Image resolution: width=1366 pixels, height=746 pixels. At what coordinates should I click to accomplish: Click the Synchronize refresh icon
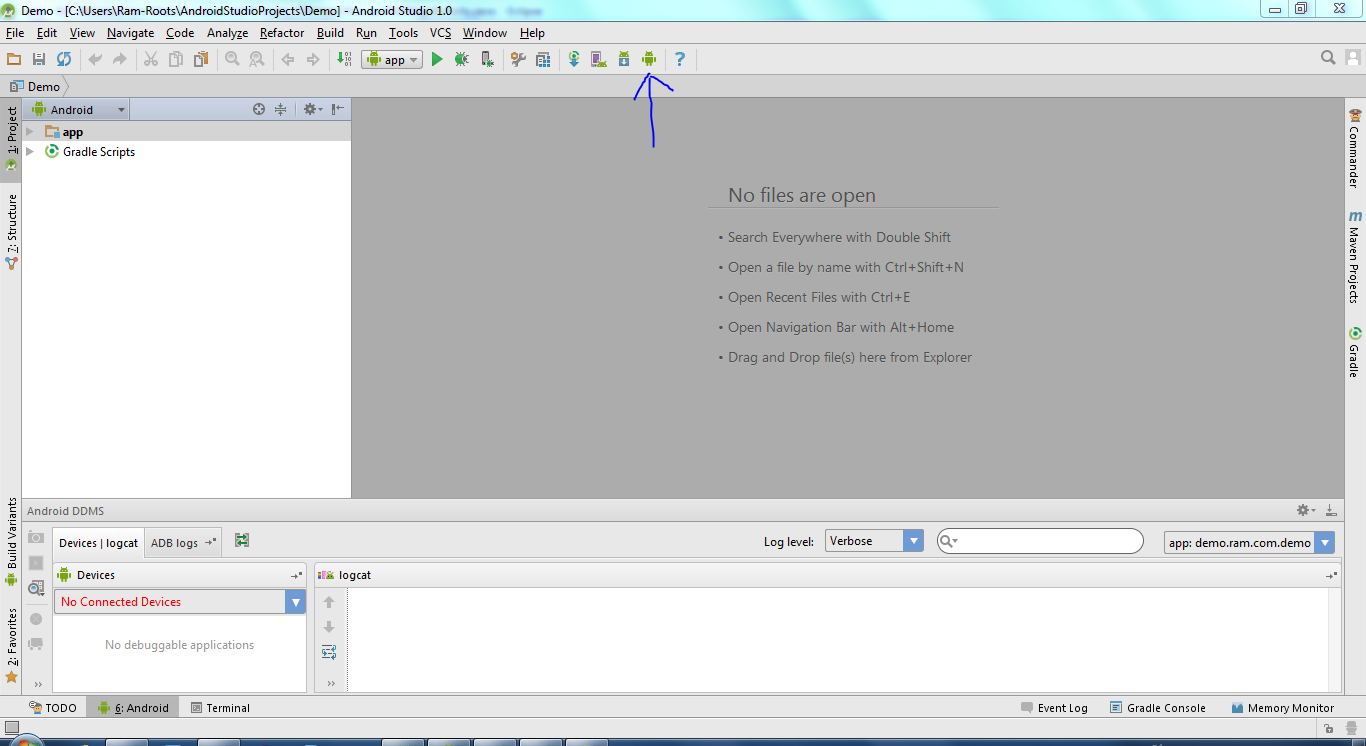coord(64,60)
